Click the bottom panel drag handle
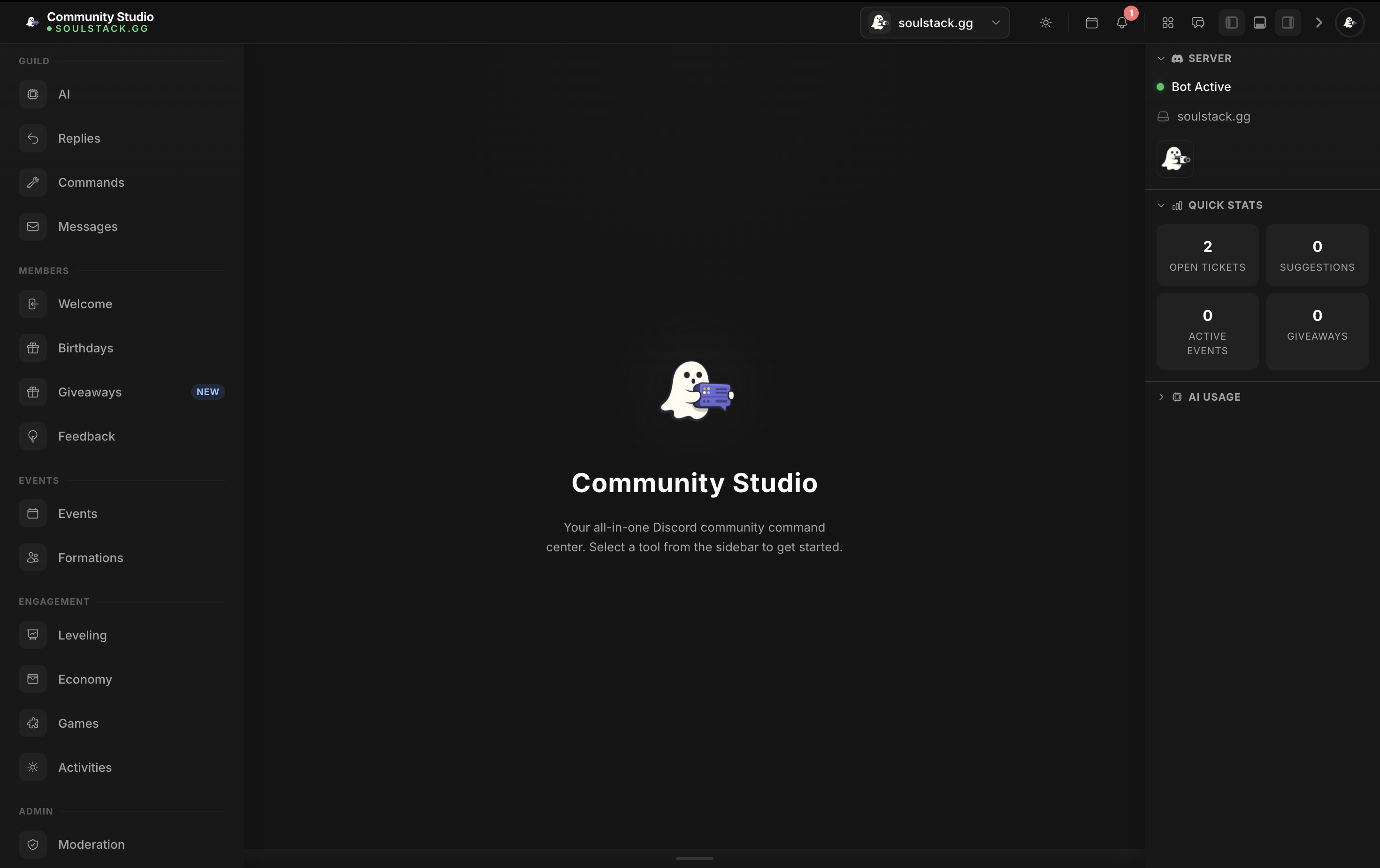The width and height of the screenshot is (1380, 868). (x=694, y=858)
